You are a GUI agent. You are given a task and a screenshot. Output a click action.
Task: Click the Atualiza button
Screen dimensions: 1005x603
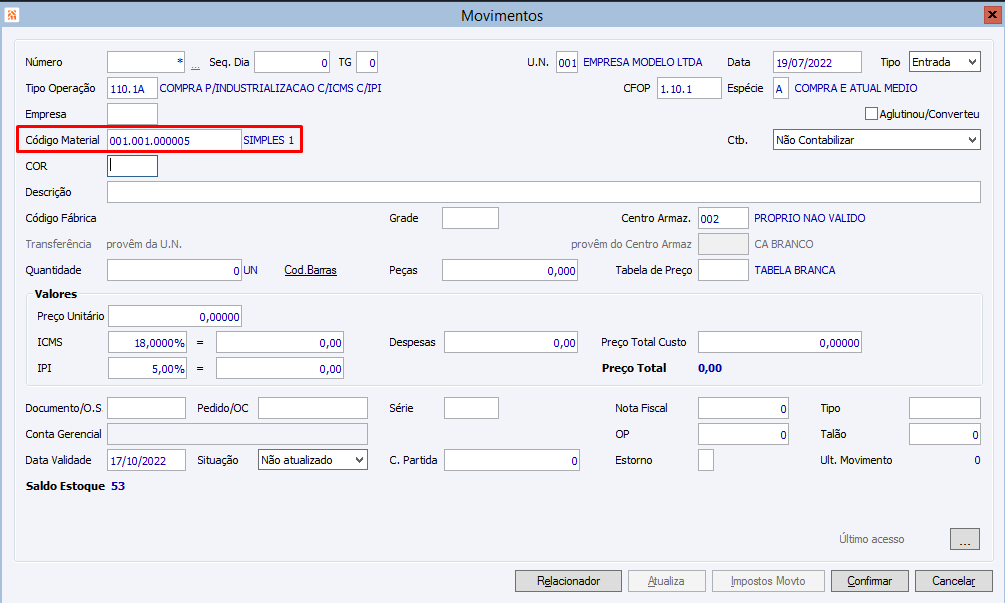(x=667, y=581)
